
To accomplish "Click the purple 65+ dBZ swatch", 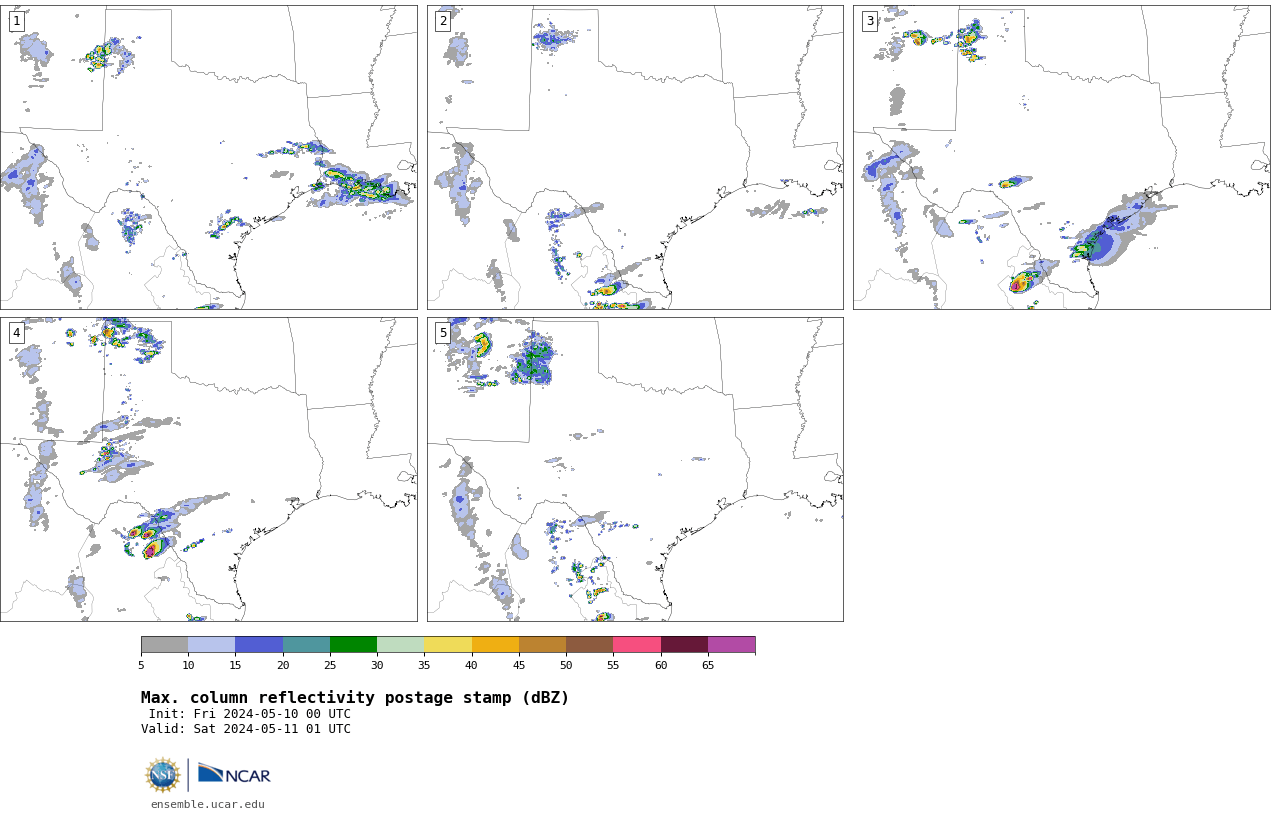I will tap(731, 644).
